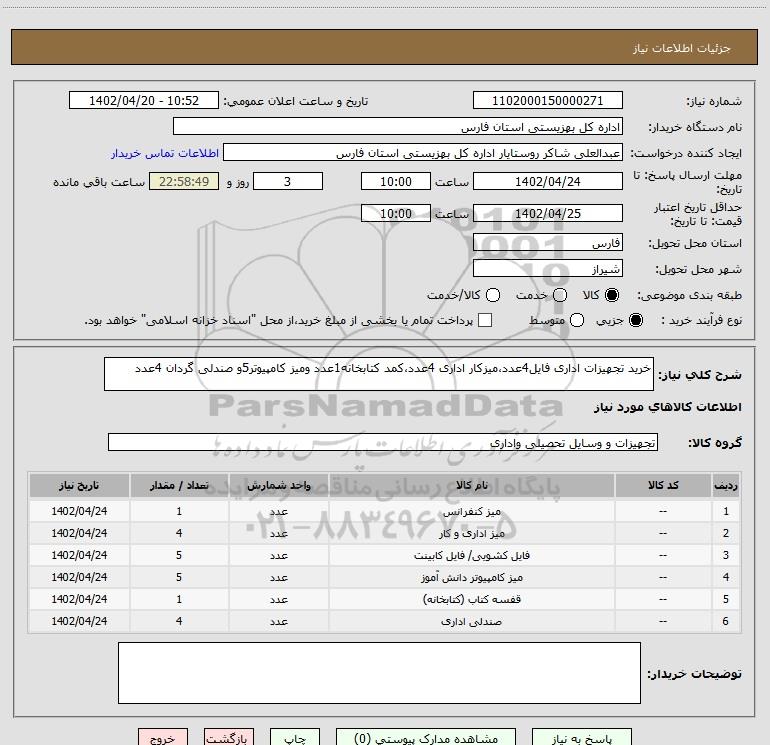Click the تاریخ نیاز column header
770x745 pixels.
pos(79,485)
